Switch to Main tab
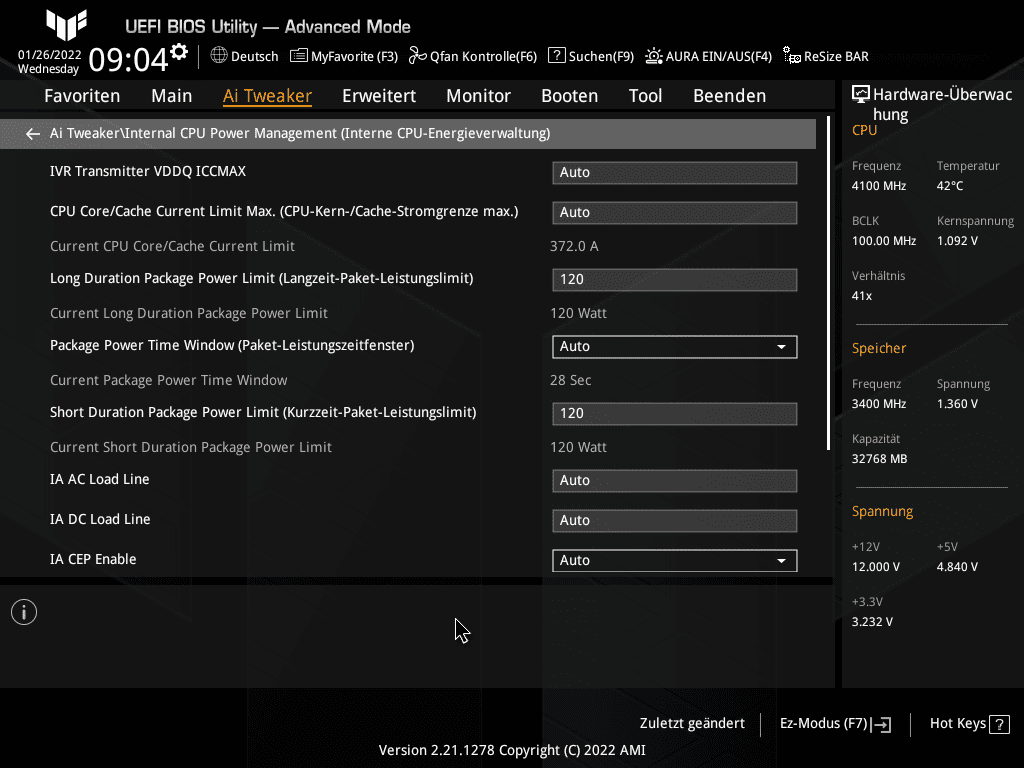This screenshot has width=1024, height=768. [172, 96]
